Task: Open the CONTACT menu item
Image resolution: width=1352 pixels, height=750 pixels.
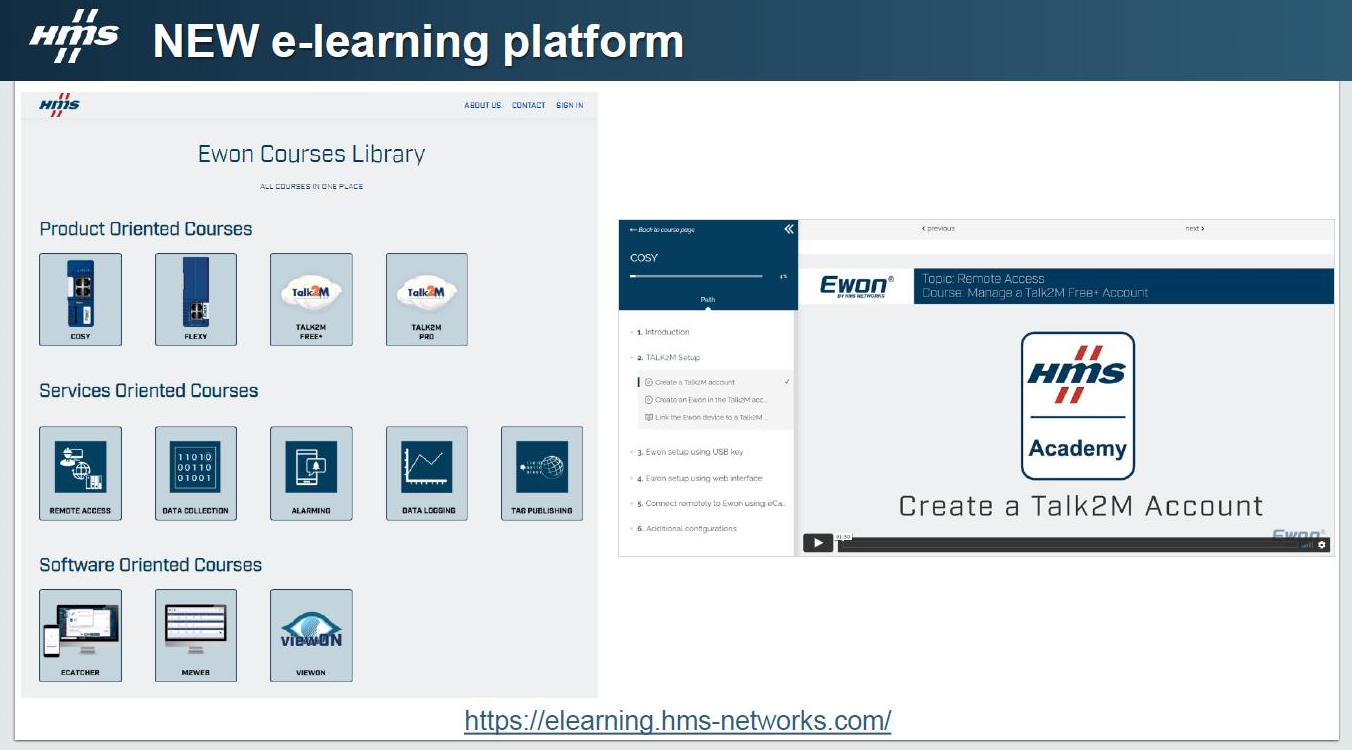Action: [x=527, y=105]
